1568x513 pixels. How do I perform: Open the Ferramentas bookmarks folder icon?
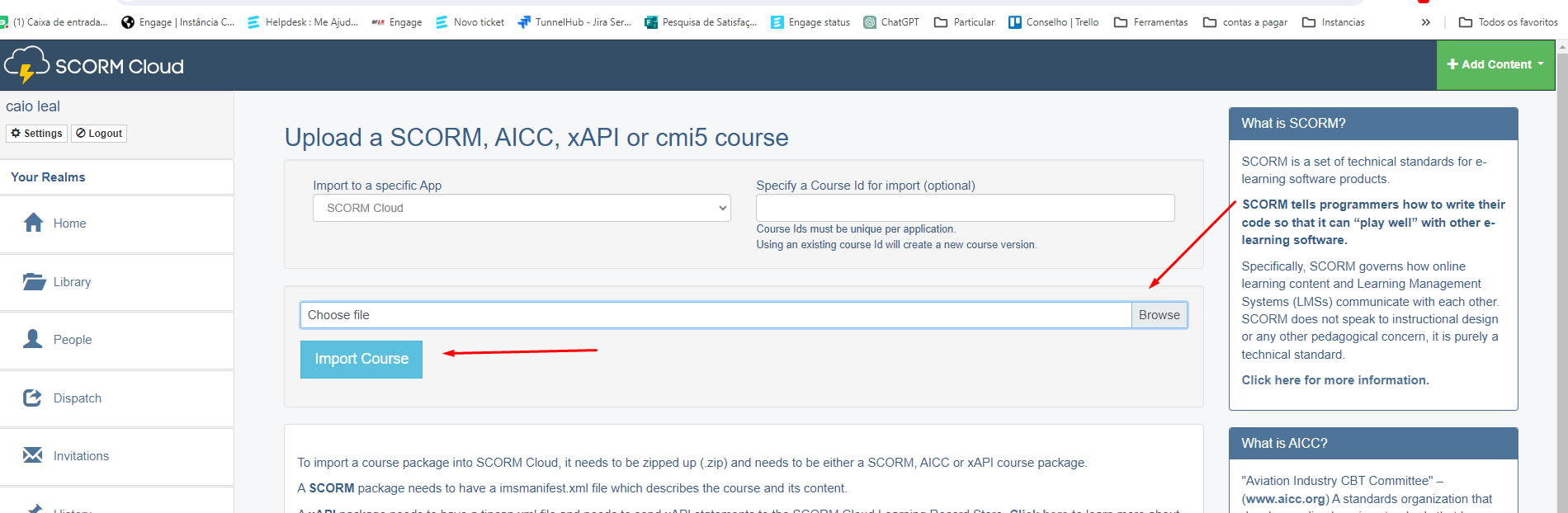click(1121, 22)
